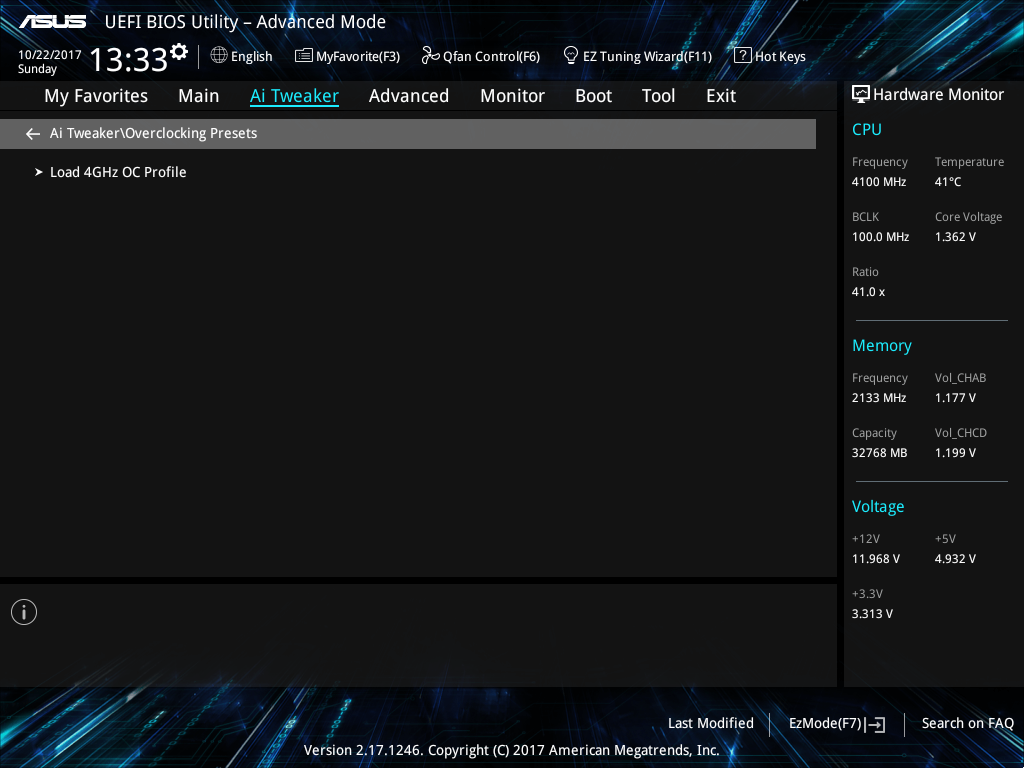Open the My Favorites tab
Screen dimensions: 1024x768
pos(96,96)
